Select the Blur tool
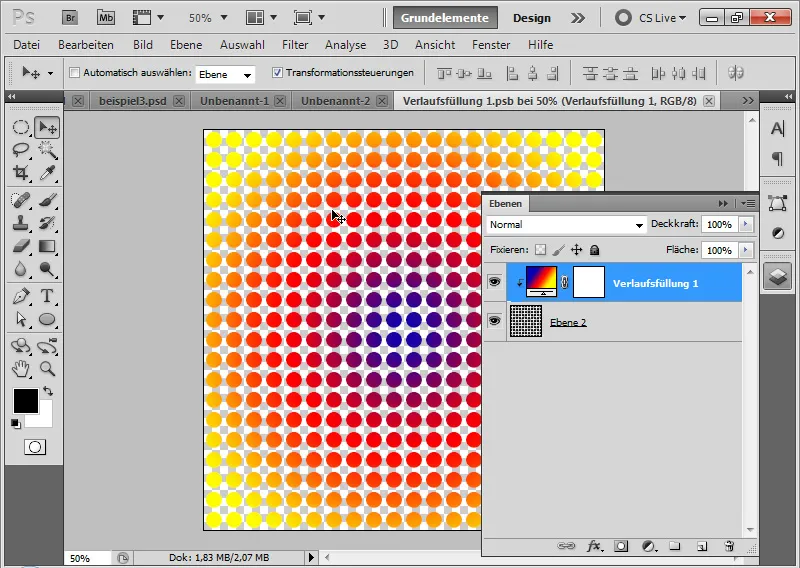 21,268
